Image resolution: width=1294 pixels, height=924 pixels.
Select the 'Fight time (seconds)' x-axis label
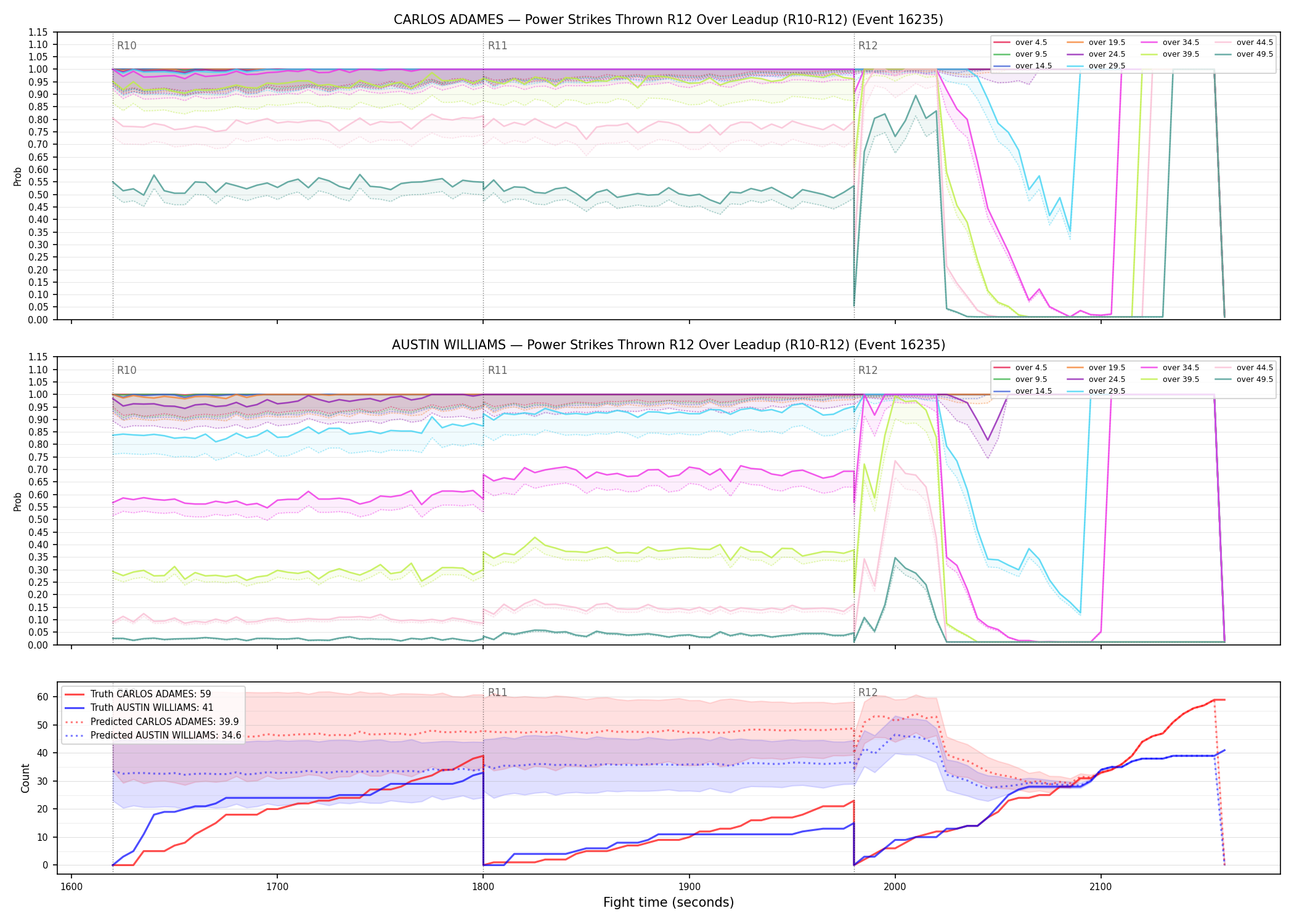click(669, 902)
